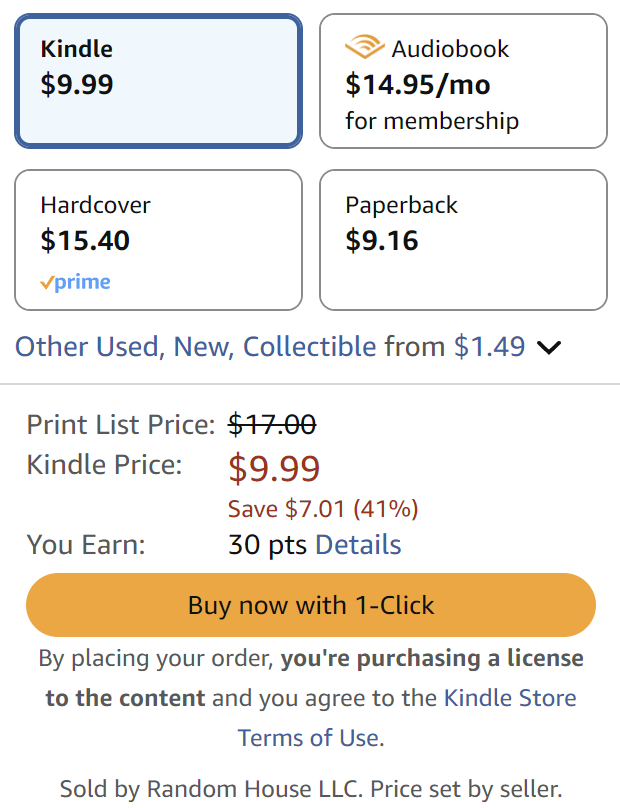Click the Paperback $9.16 price

tap(382, 241)
